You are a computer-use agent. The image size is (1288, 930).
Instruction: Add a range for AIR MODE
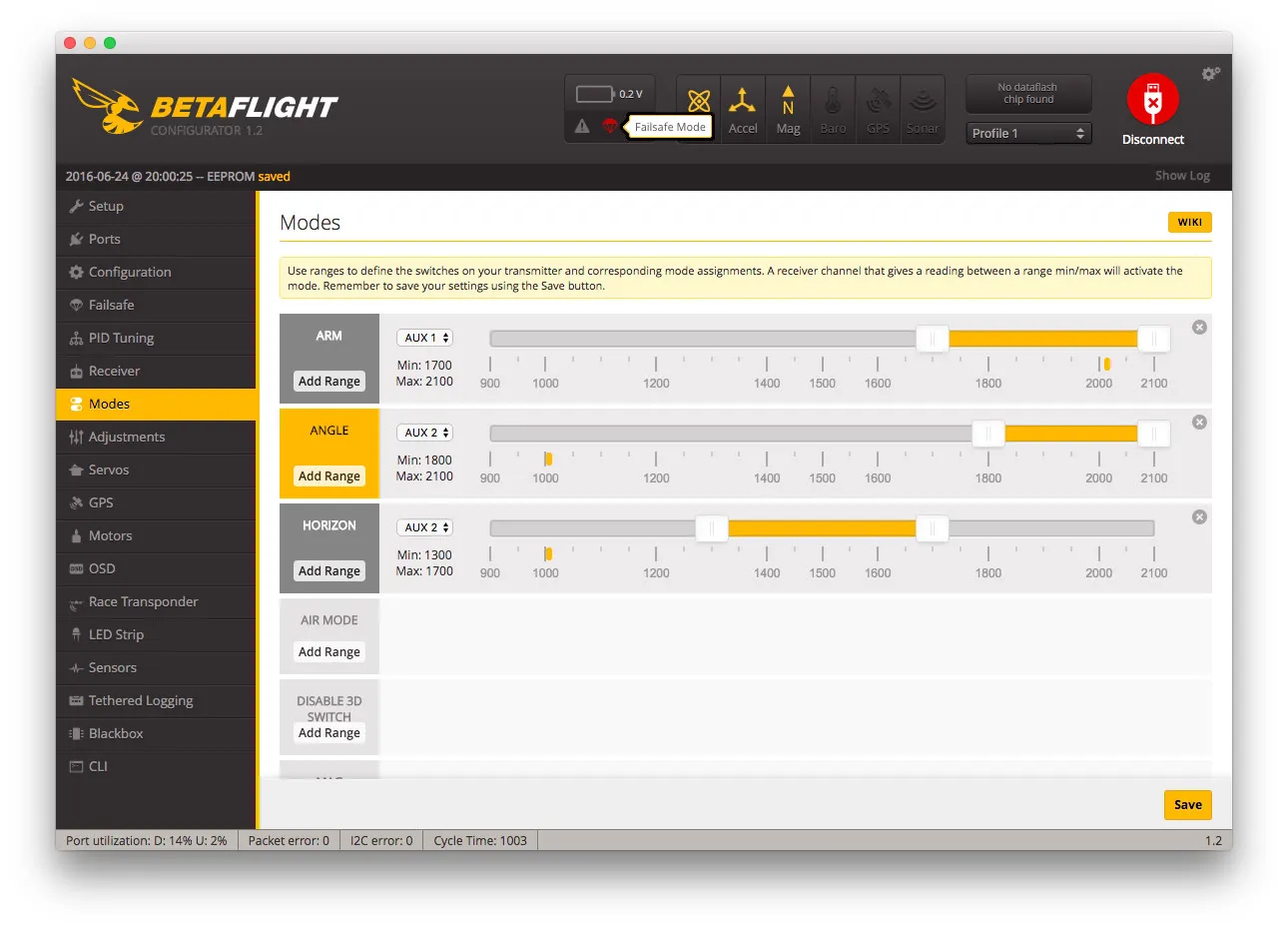click(x=328, y=652)
